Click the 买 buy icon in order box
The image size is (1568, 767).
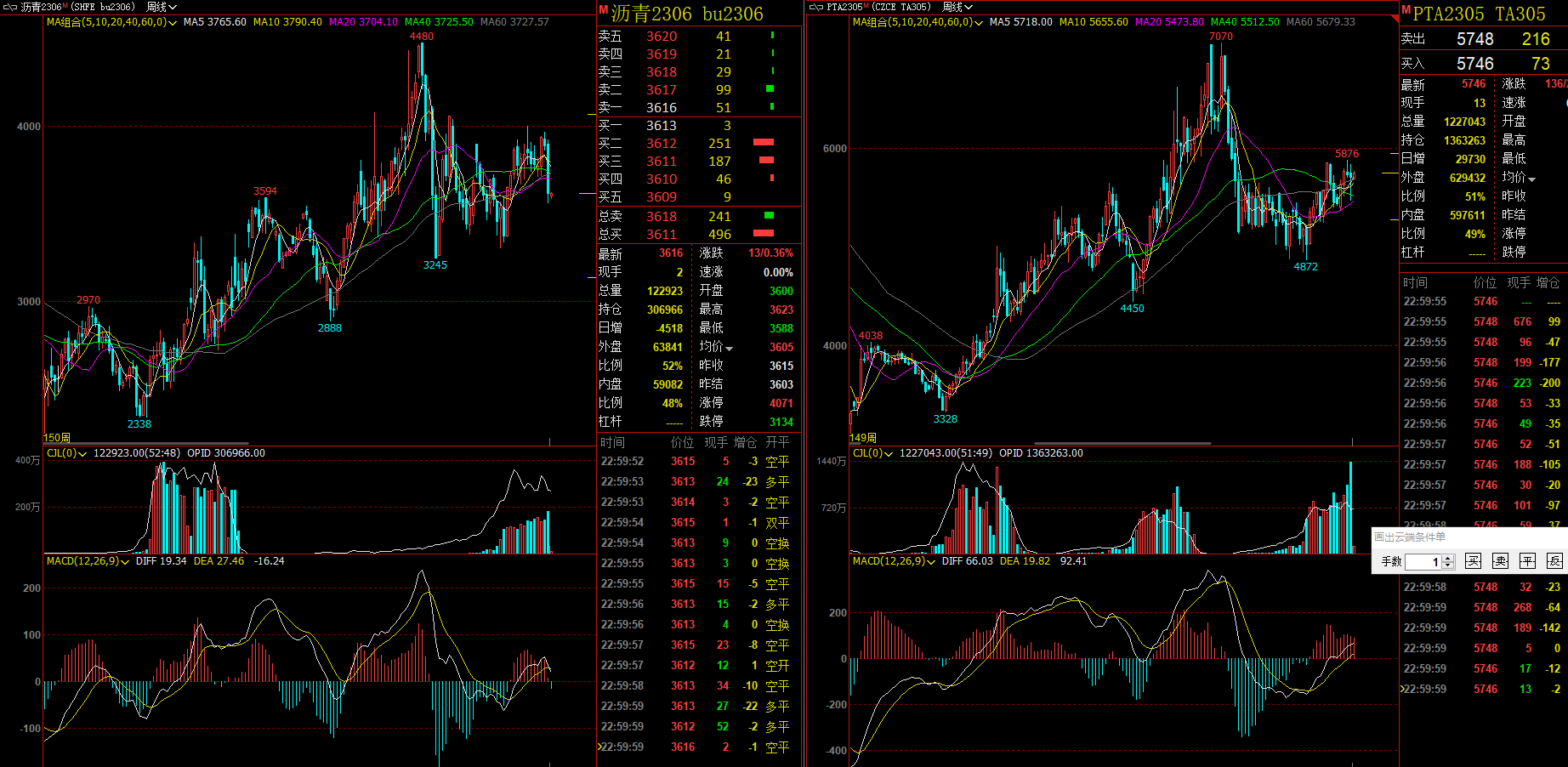click(1474, 561)
